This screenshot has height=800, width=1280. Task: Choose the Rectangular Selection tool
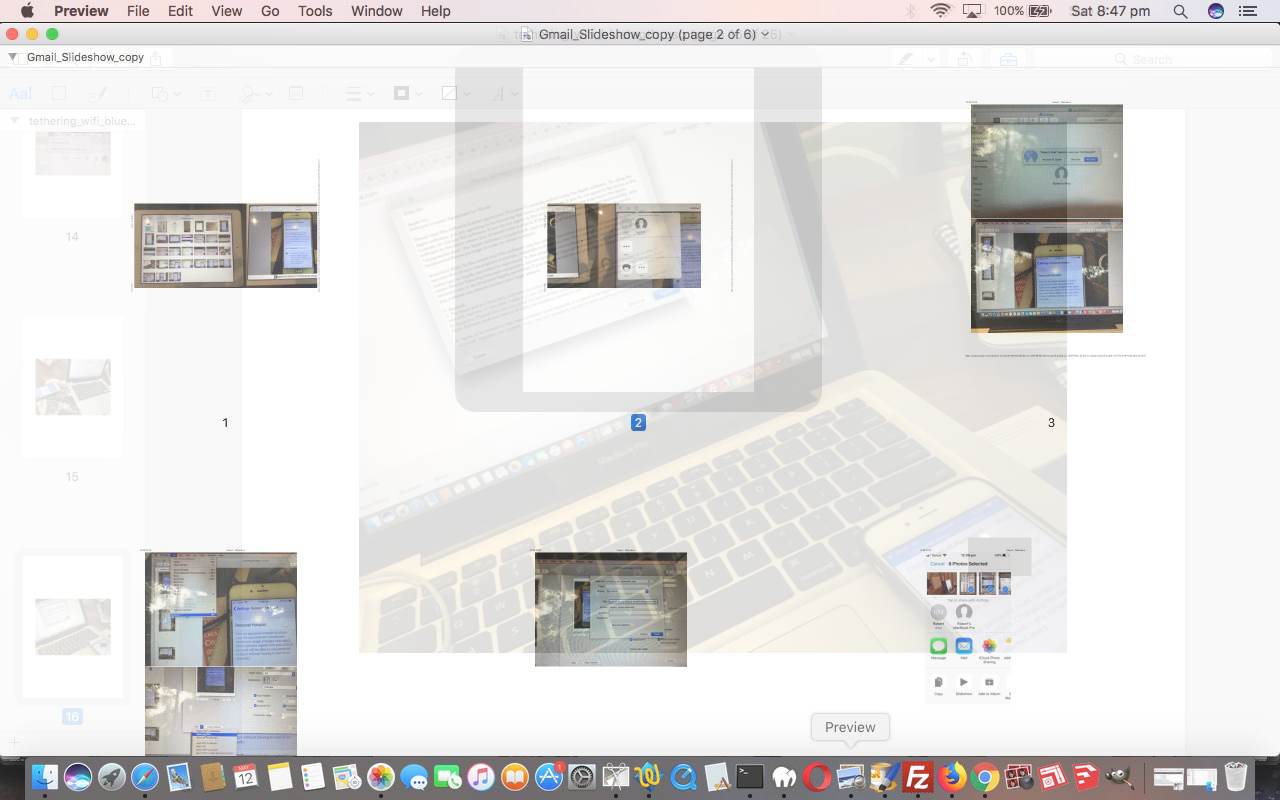click(x=59, y=93)
